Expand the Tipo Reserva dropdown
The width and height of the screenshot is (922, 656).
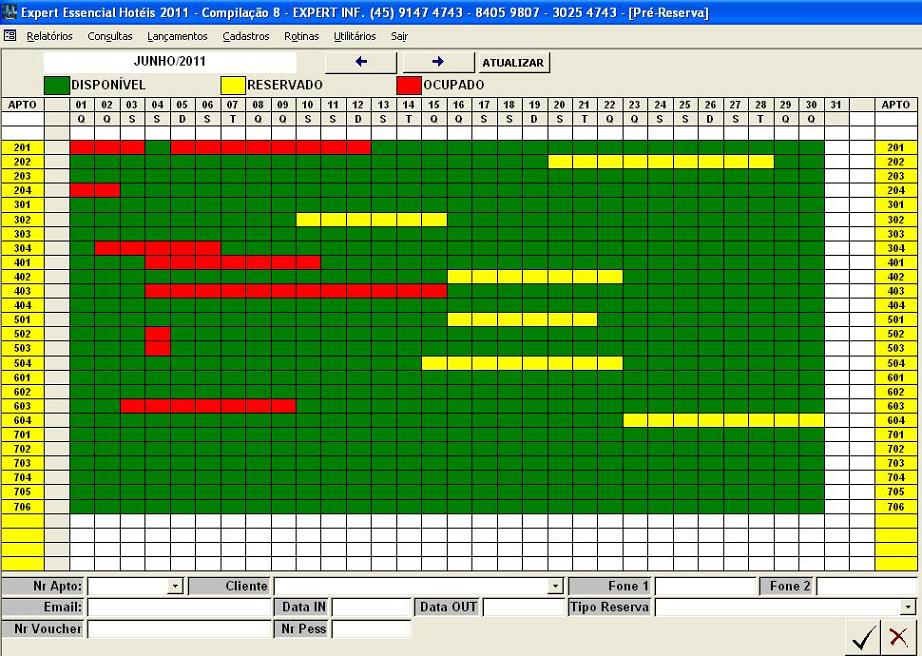[x=907, y=608]
